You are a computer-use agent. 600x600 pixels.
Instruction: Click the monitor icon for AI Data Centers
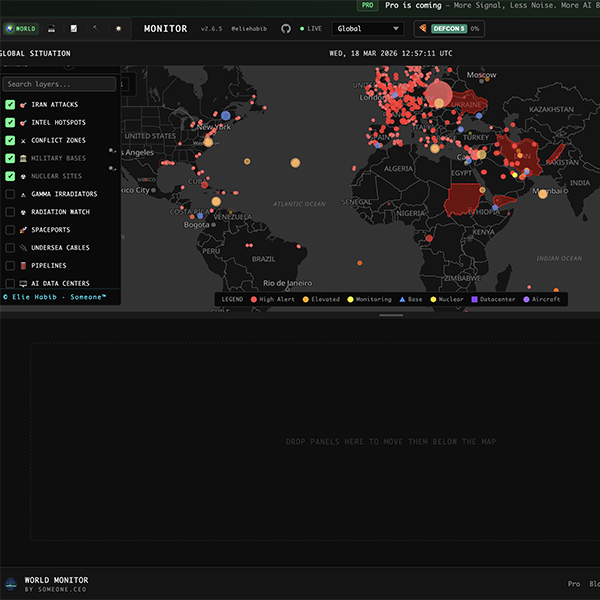coord(23,284)
